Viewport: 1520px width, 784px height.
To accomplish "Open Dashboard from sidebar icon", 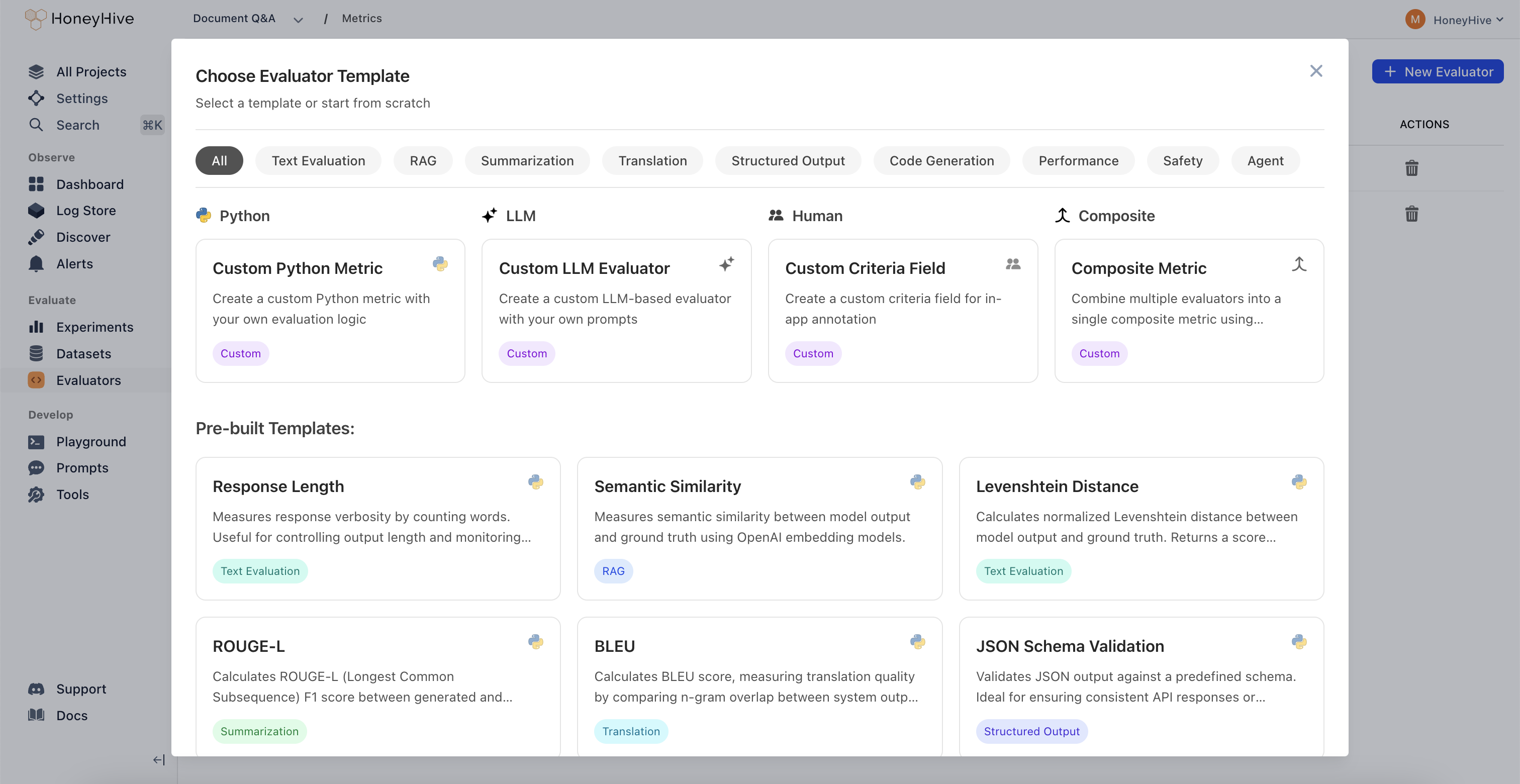I will click(36, 184).
